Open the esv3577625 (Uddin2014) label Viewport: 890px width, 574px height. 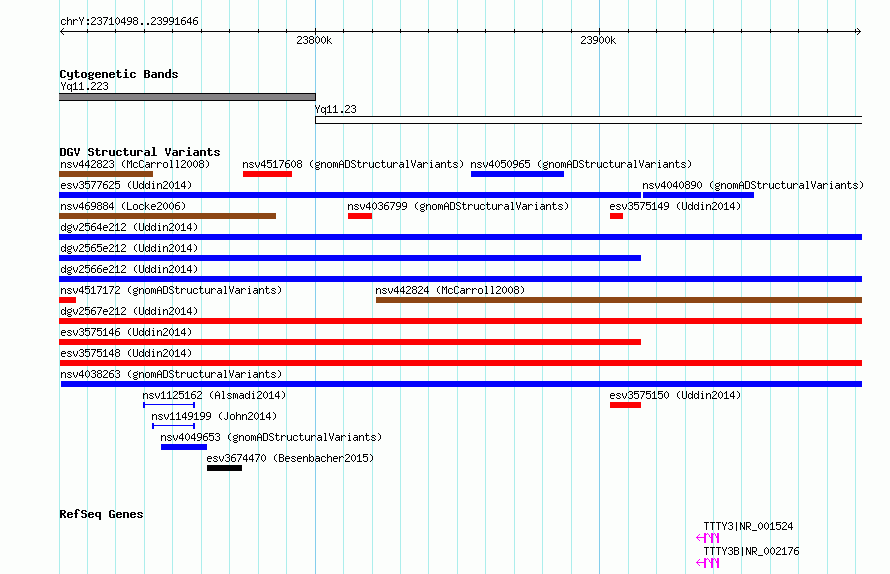(x=126, y=185)
